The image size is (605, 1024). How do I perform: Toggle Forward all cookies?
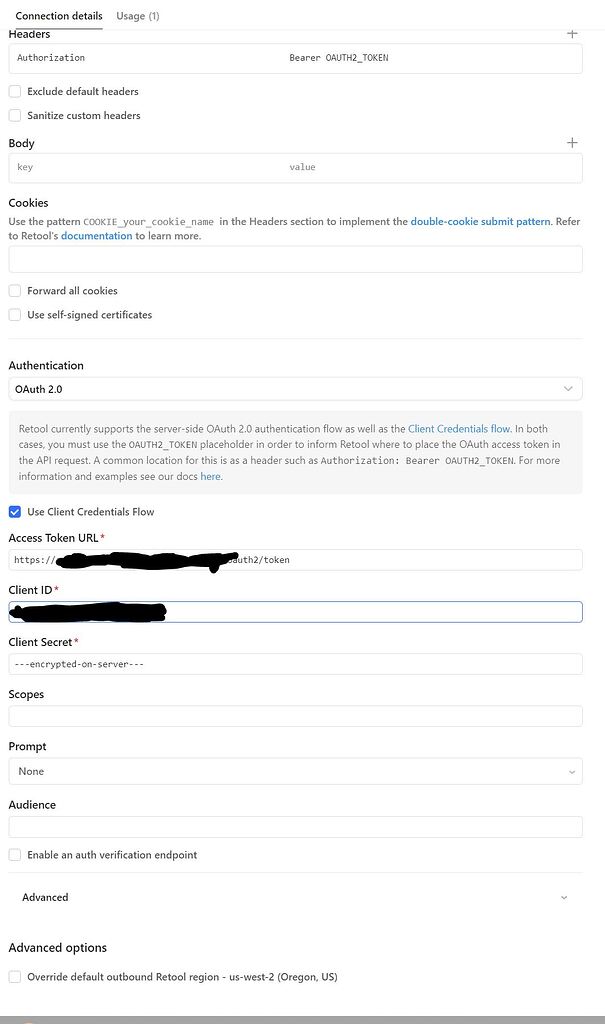pyautogui.click(x=14, y=290)
